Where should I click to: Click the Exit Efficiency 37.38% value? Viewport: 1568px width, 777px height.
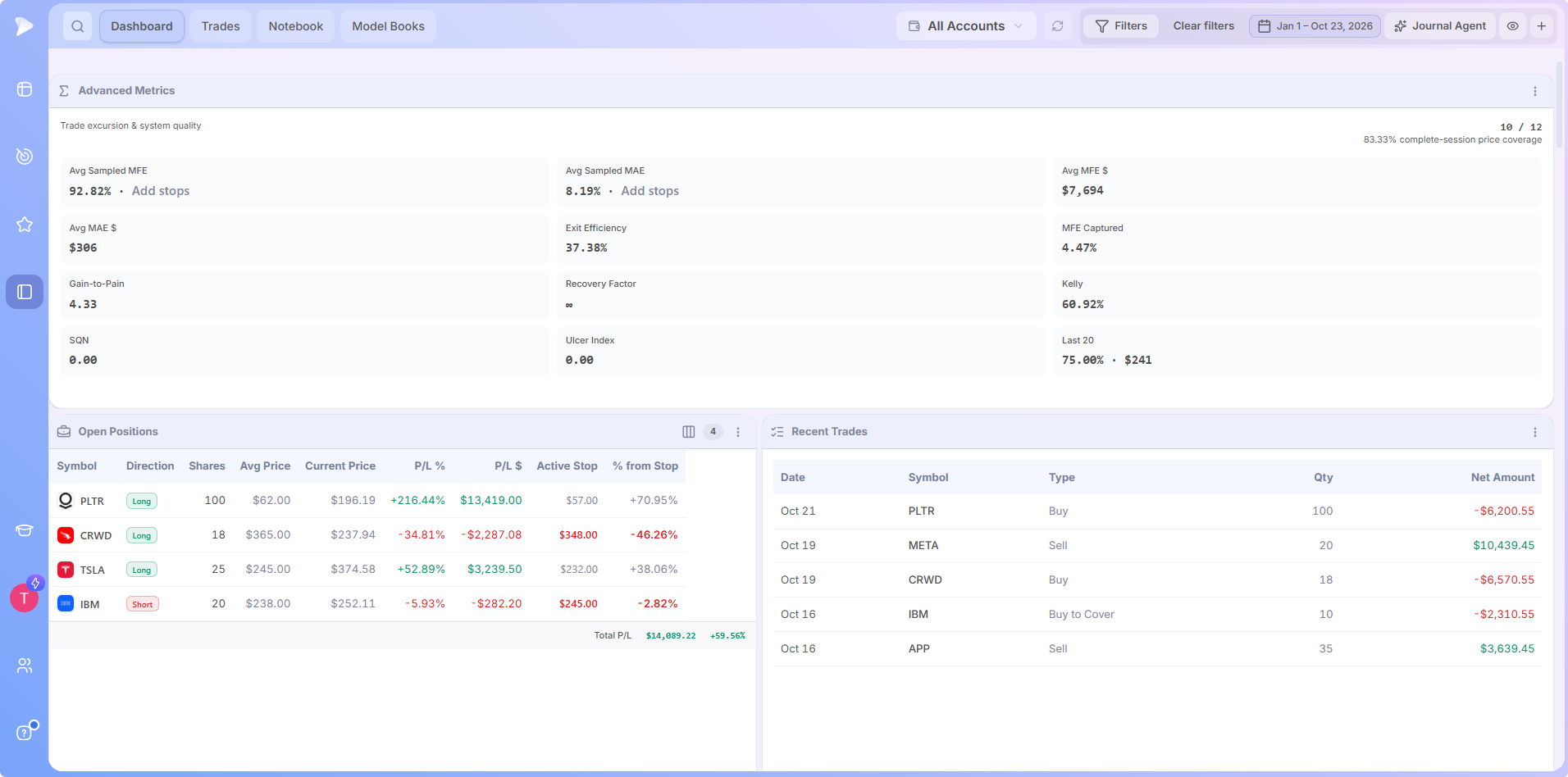586,248
